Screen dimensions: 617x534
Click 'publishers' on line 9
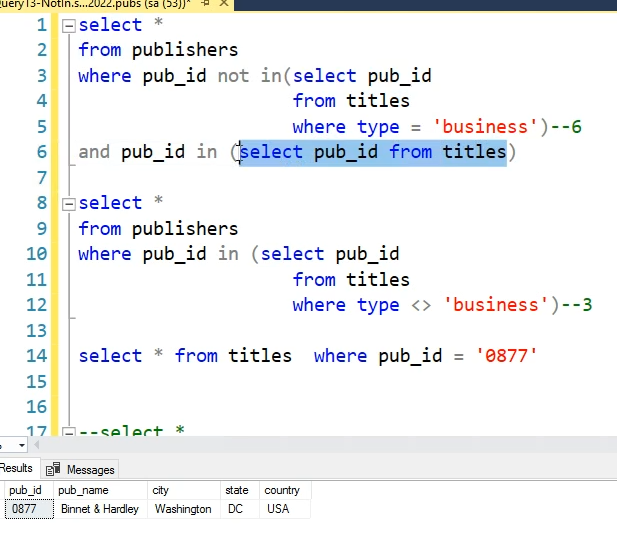click(x=185, y=229)
